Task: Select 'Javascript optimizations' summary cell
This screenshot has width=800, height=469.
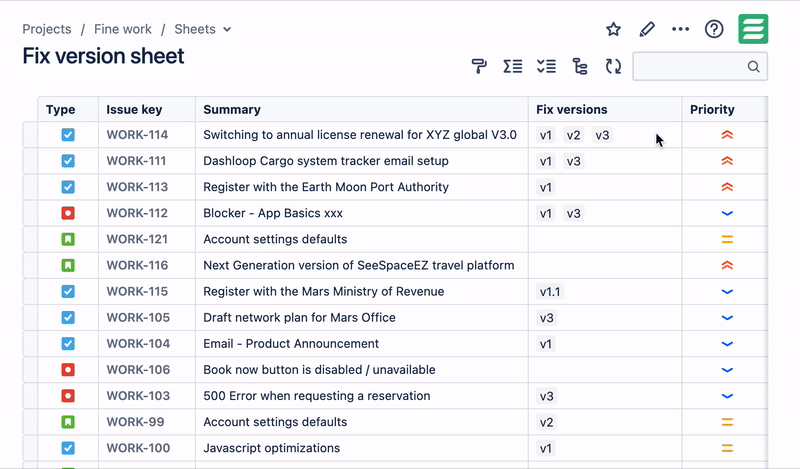Action: click(x=362, y=448)
